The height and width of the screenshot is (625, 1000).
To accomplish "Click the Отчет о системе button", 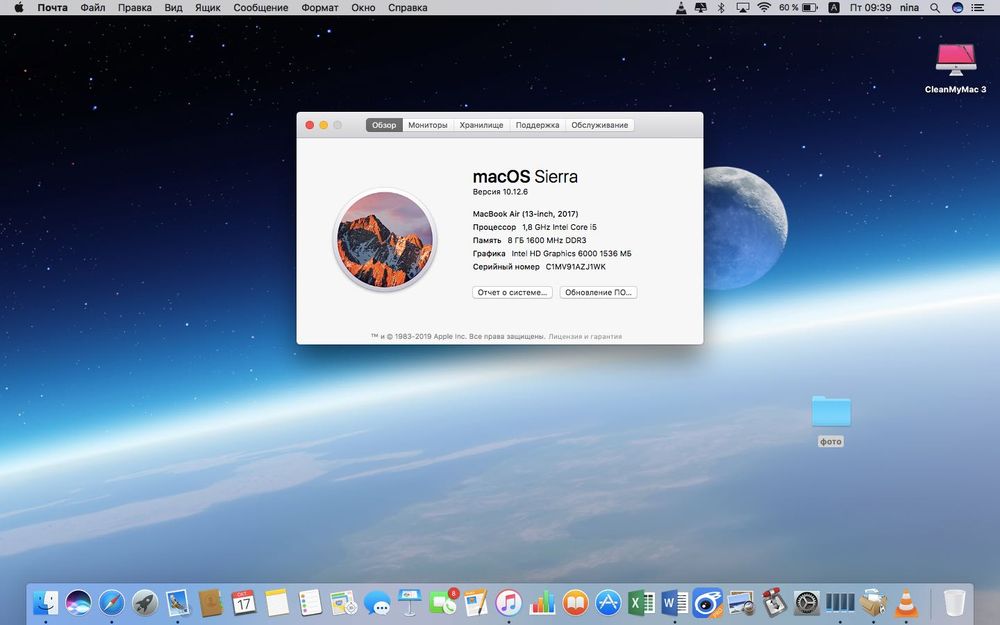I will pyautogui.click(x=512, y=292).
